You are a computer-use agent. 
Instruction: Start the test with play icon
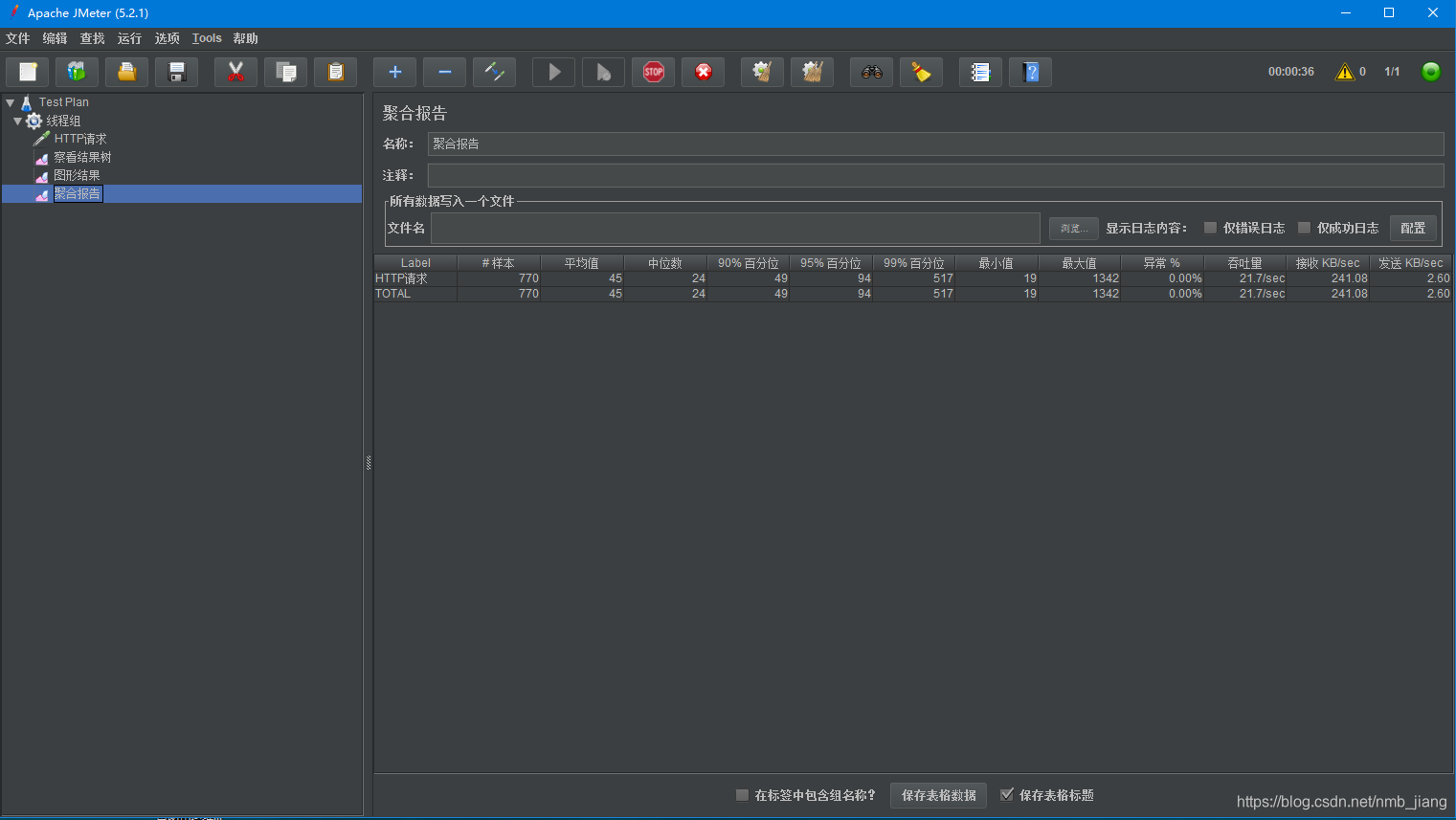[553, 72]
